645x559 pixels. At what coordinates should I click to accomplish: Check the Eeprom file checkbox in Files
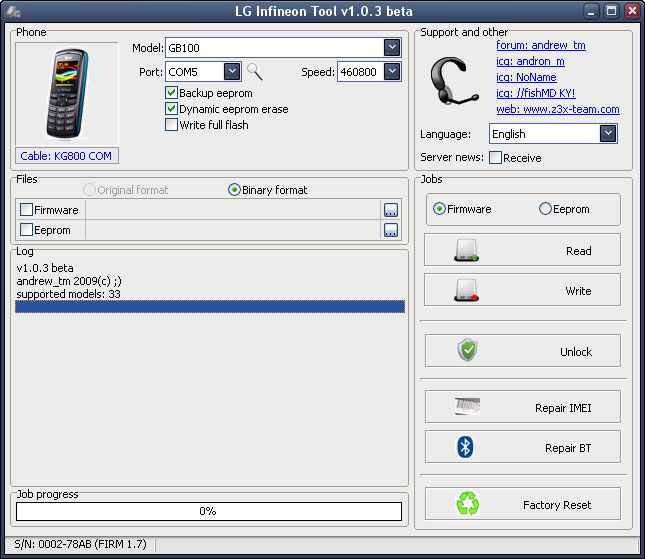click(26, 230)
